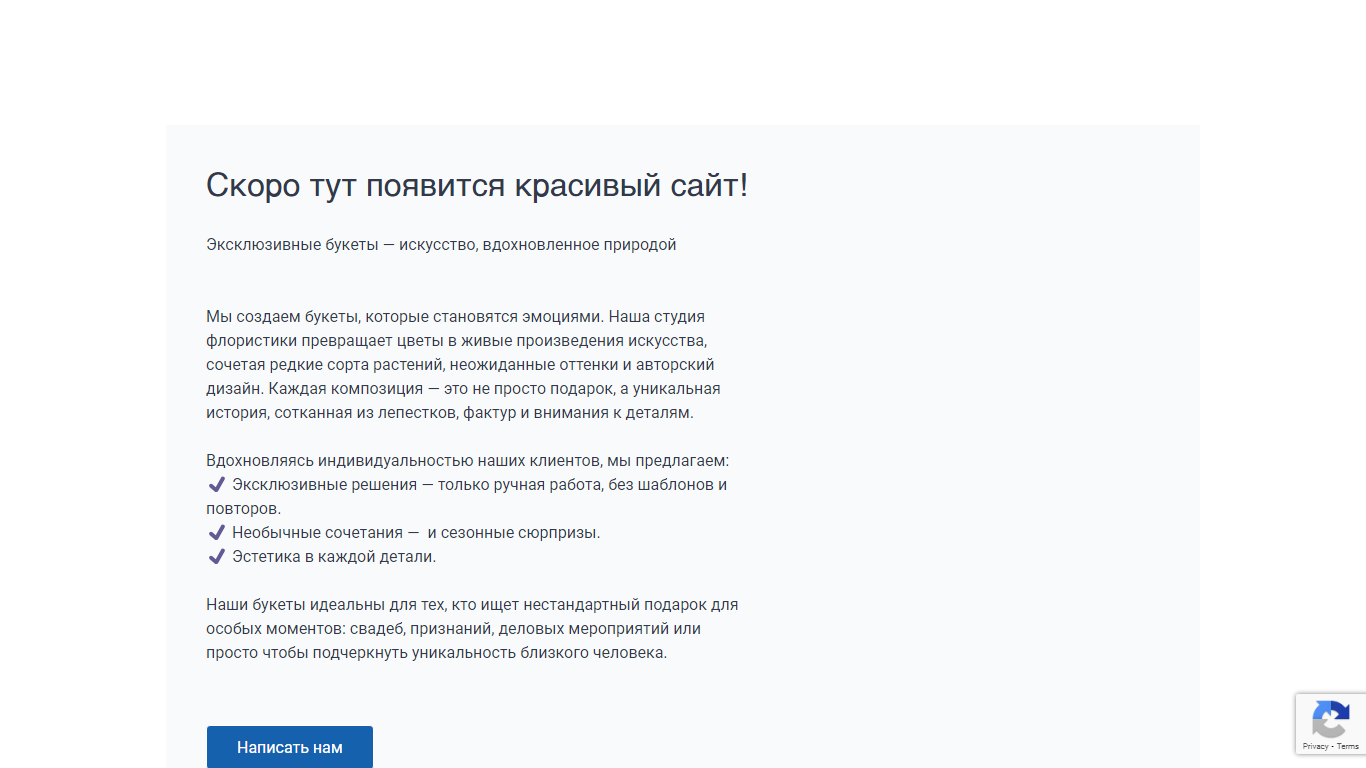Click the reCAPTCHA logo badge
This screenshot has width=1366, height=768.
pos(1331,719)
